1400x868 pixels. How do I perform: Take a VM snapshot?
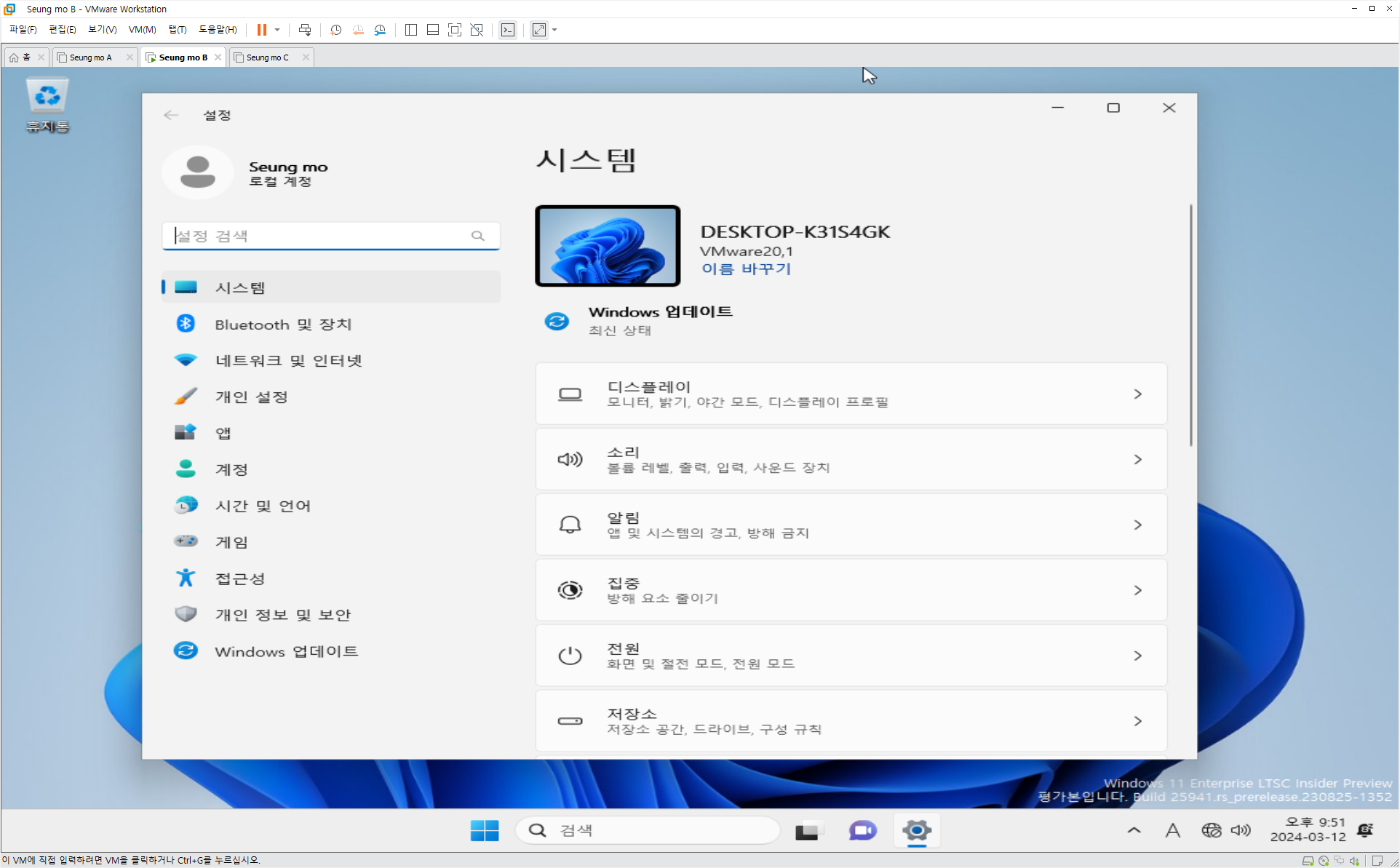pyautogui.click(x=335, y=30)
